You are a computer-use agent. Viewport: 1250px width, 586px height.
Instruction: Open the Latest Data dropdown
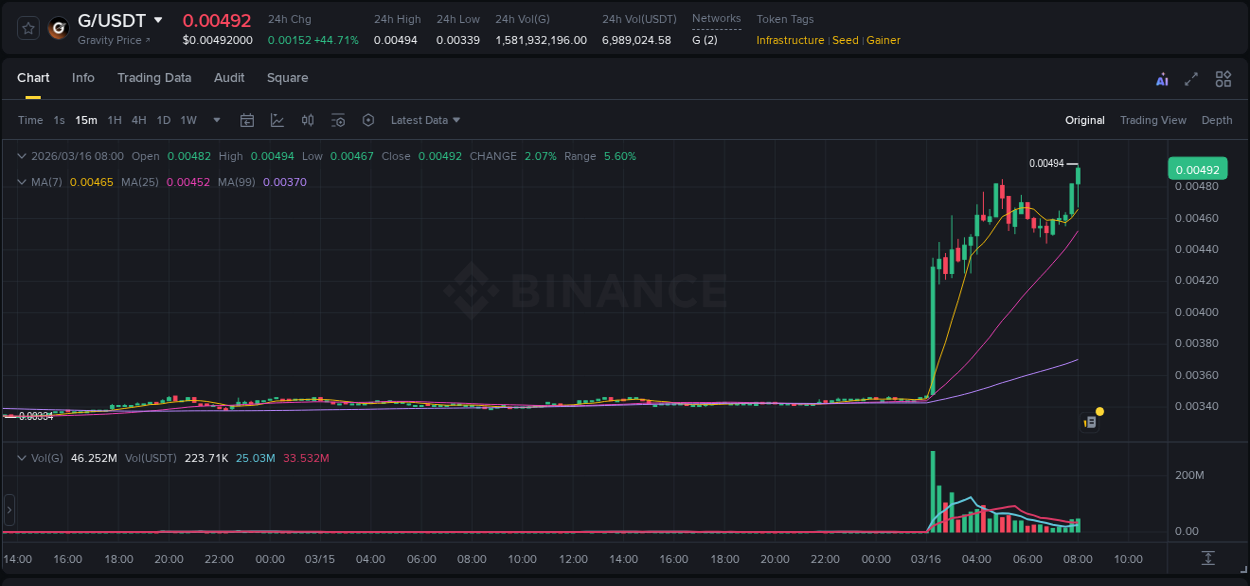pos(424,120)
